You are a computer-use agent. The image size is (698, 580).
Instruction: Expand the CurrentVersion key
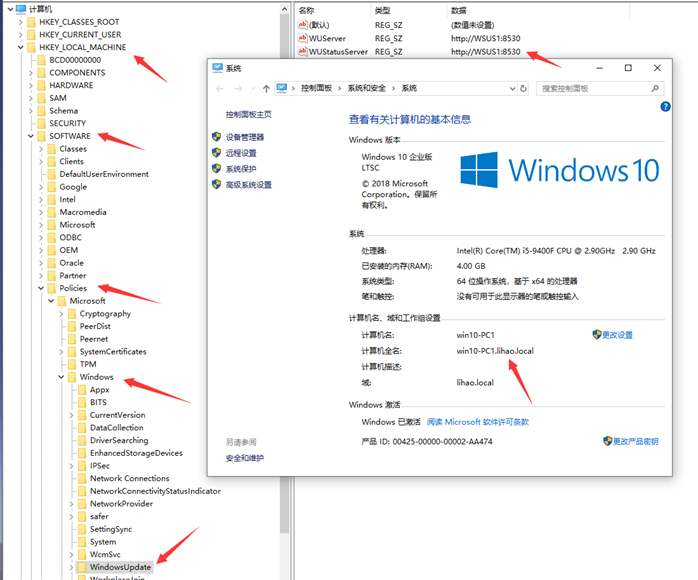point(71,415)
